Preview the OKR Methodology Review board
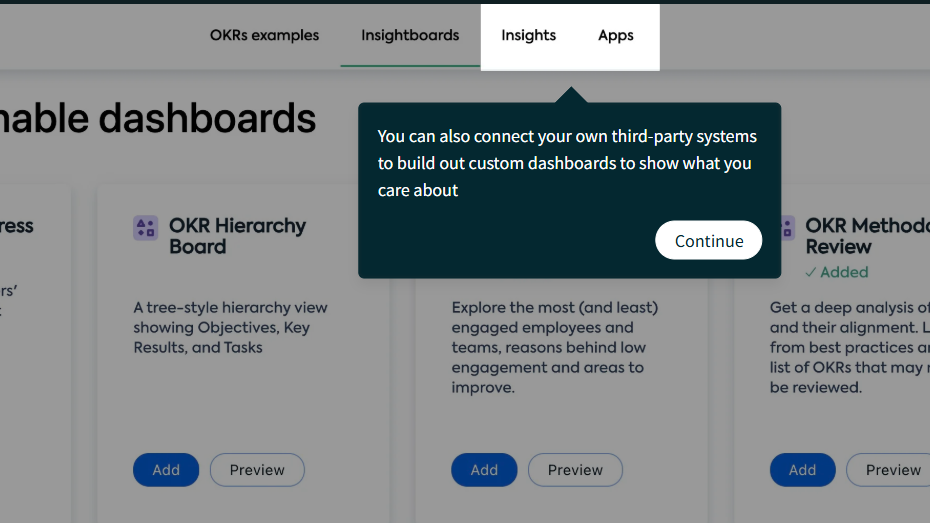This screenshot has height=523, width=930. coord(888,470)
